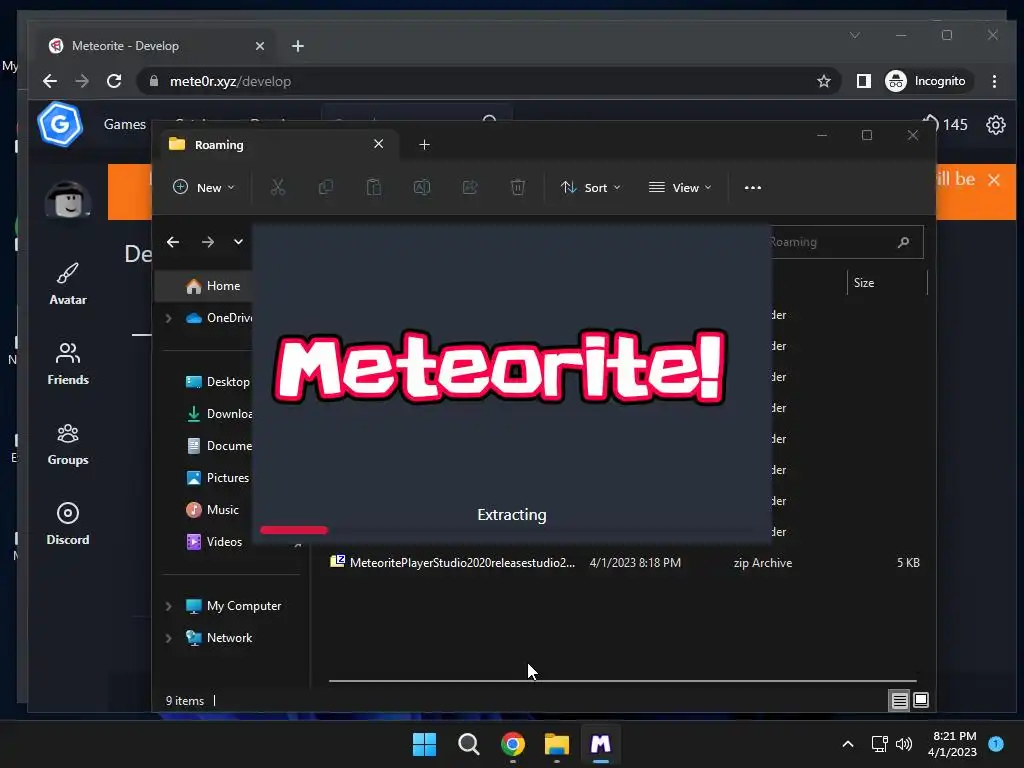Open a new Chrome tab
The width and height of the screenshot is (1024, 768).
coord(298,46)
